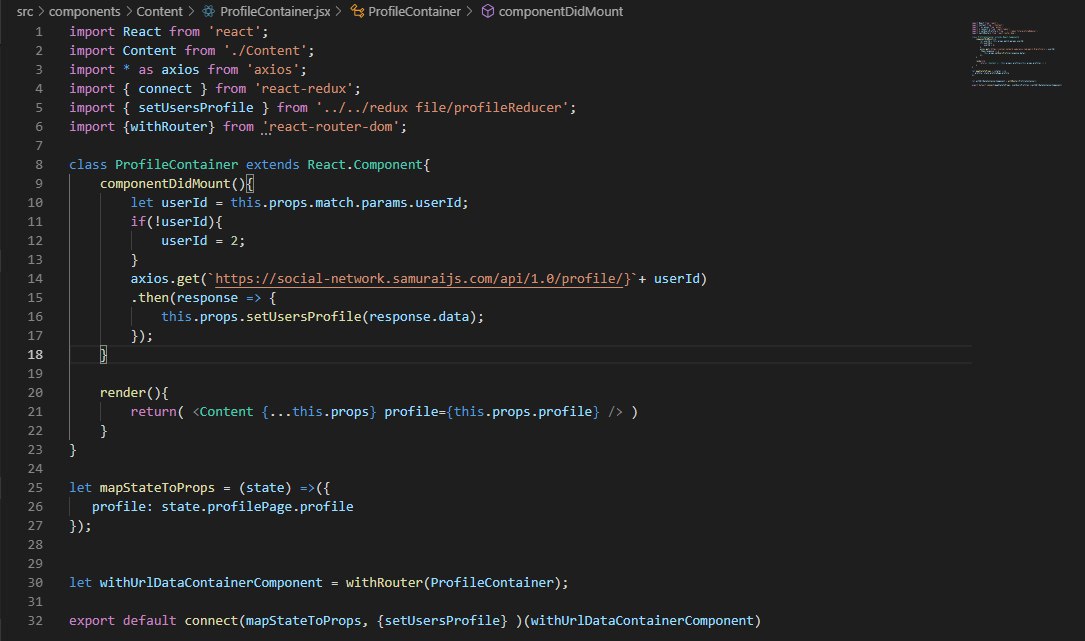Click line number 32 in gutter
This screenshot has height=641, width=1085.
pos(35,620)
